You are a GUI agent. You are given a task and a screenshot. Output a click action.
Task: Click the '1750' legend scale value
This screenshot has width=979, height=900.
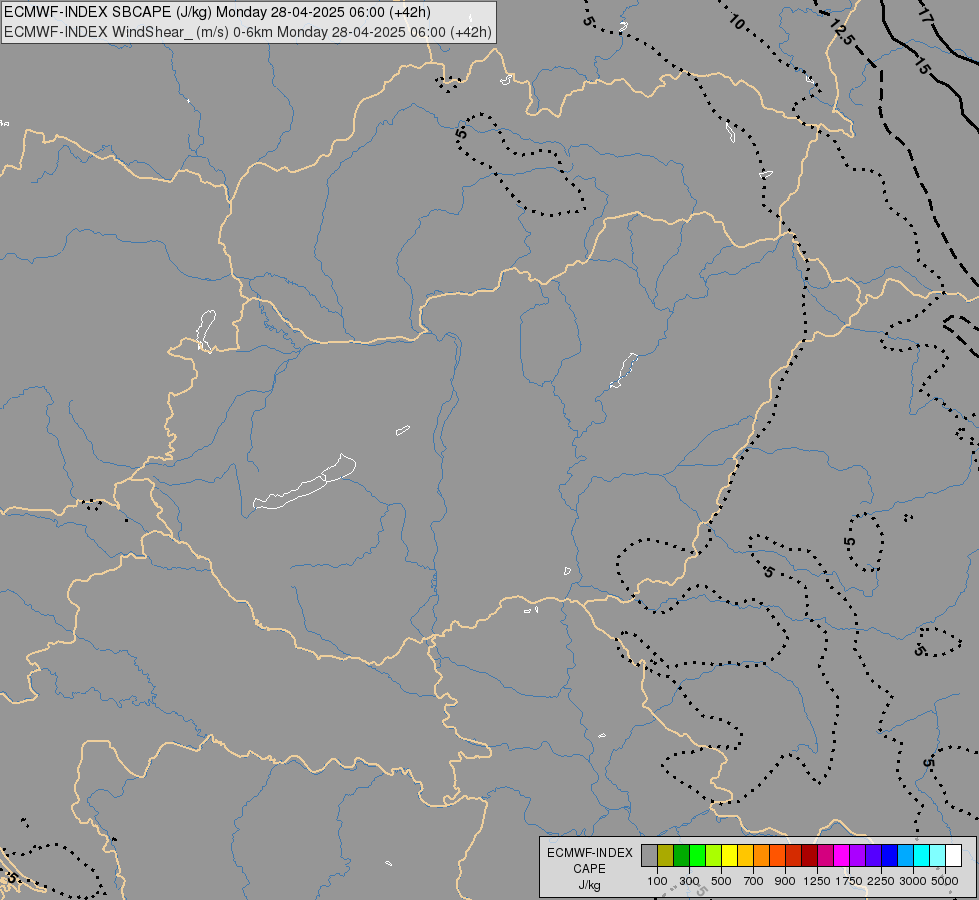click(849, 881)
